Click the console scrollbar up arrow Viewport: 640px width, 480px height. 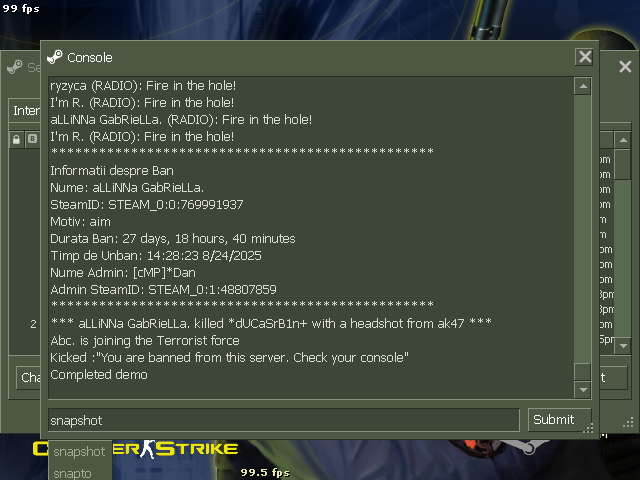(x=583, y=86)
